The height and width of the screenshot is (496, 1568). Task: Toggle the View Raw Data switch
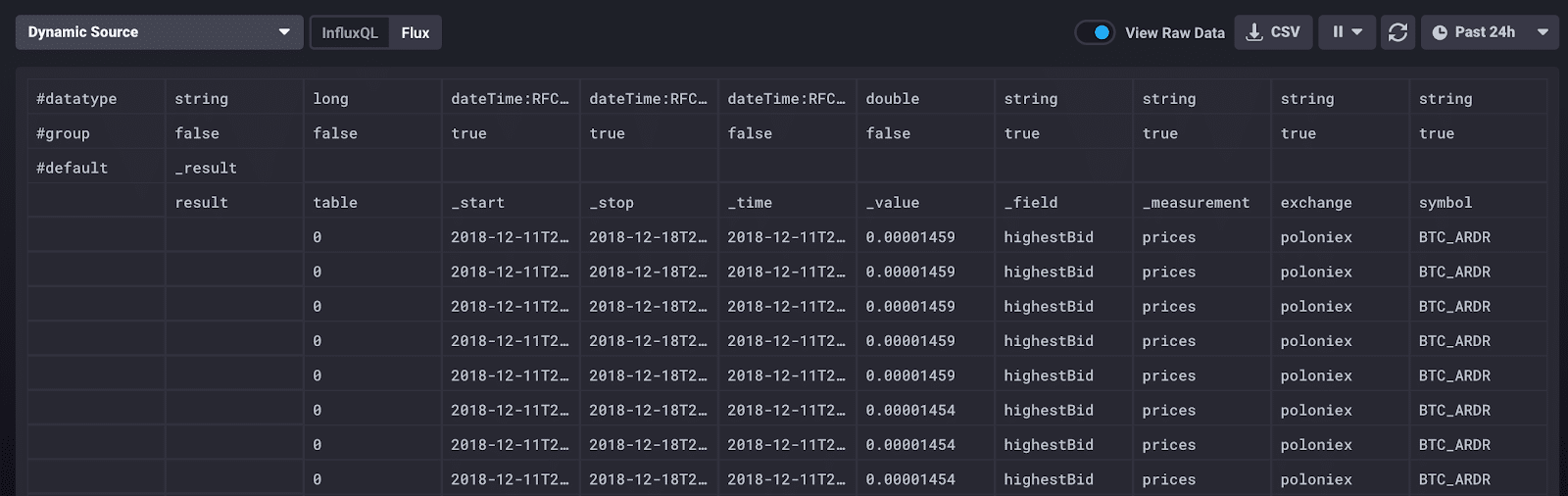[x=1095, y=32]
